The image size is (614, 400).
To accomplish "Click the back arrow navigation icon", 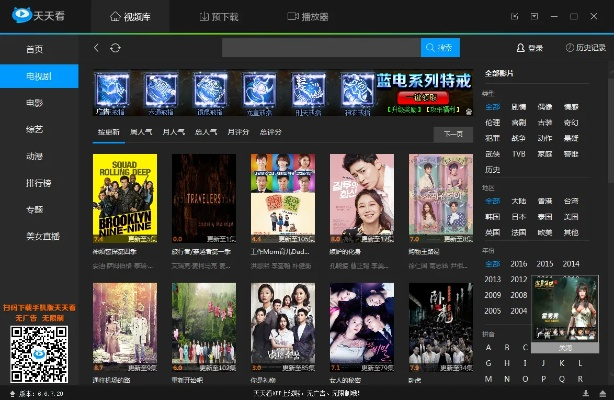I will tap(96, 48).
